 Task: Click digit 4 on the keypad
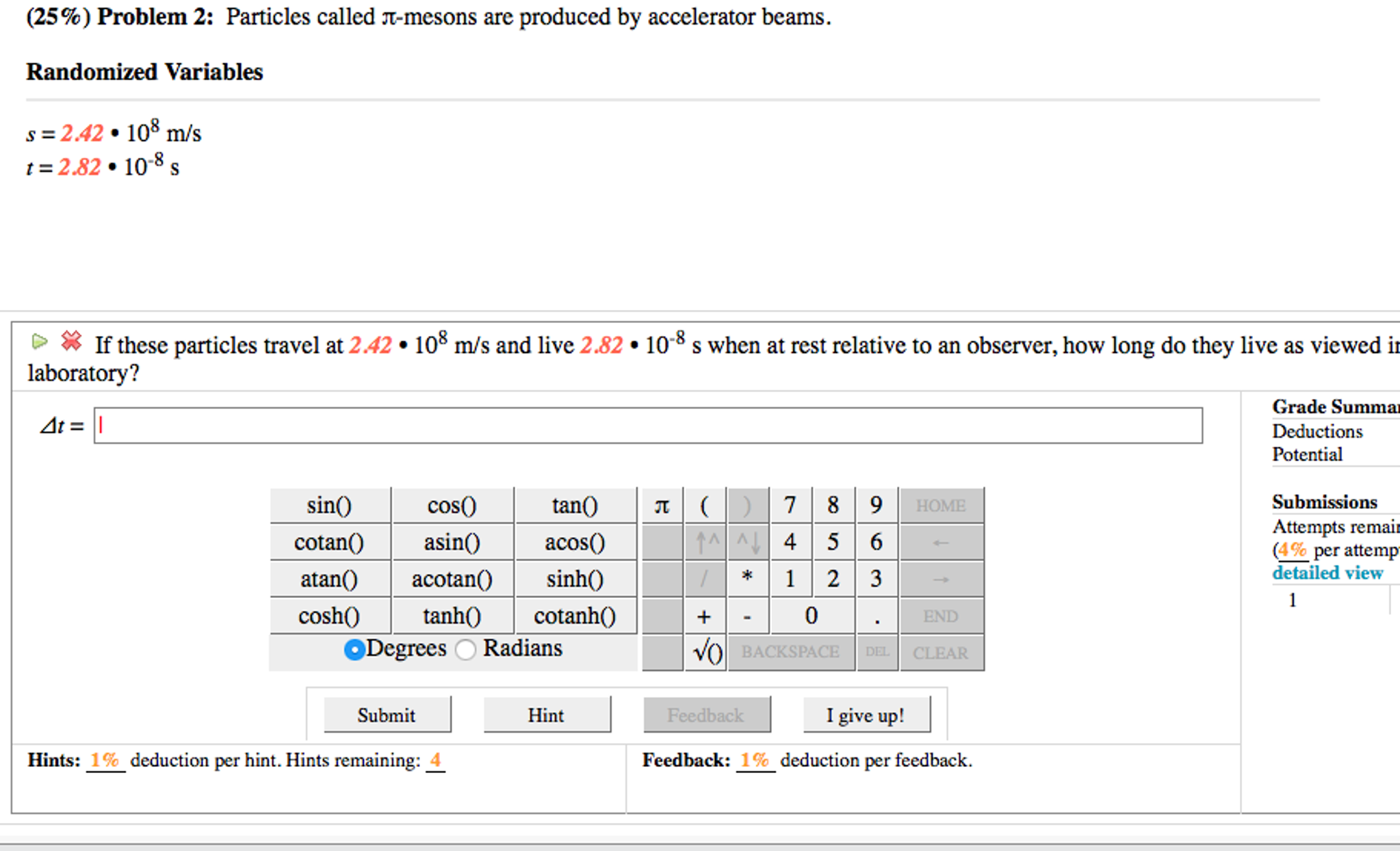(791, 542)
